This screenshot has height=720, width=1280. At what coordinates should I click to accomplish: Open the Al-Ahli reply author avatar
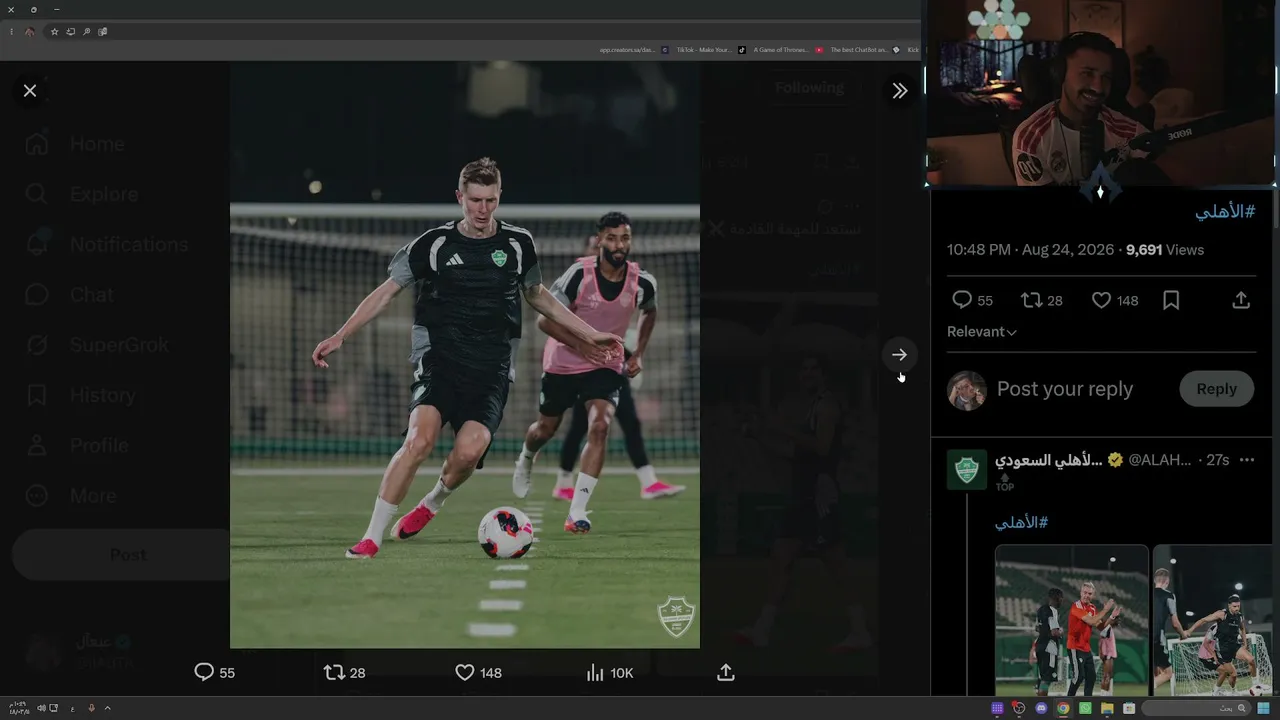point(967,470)
